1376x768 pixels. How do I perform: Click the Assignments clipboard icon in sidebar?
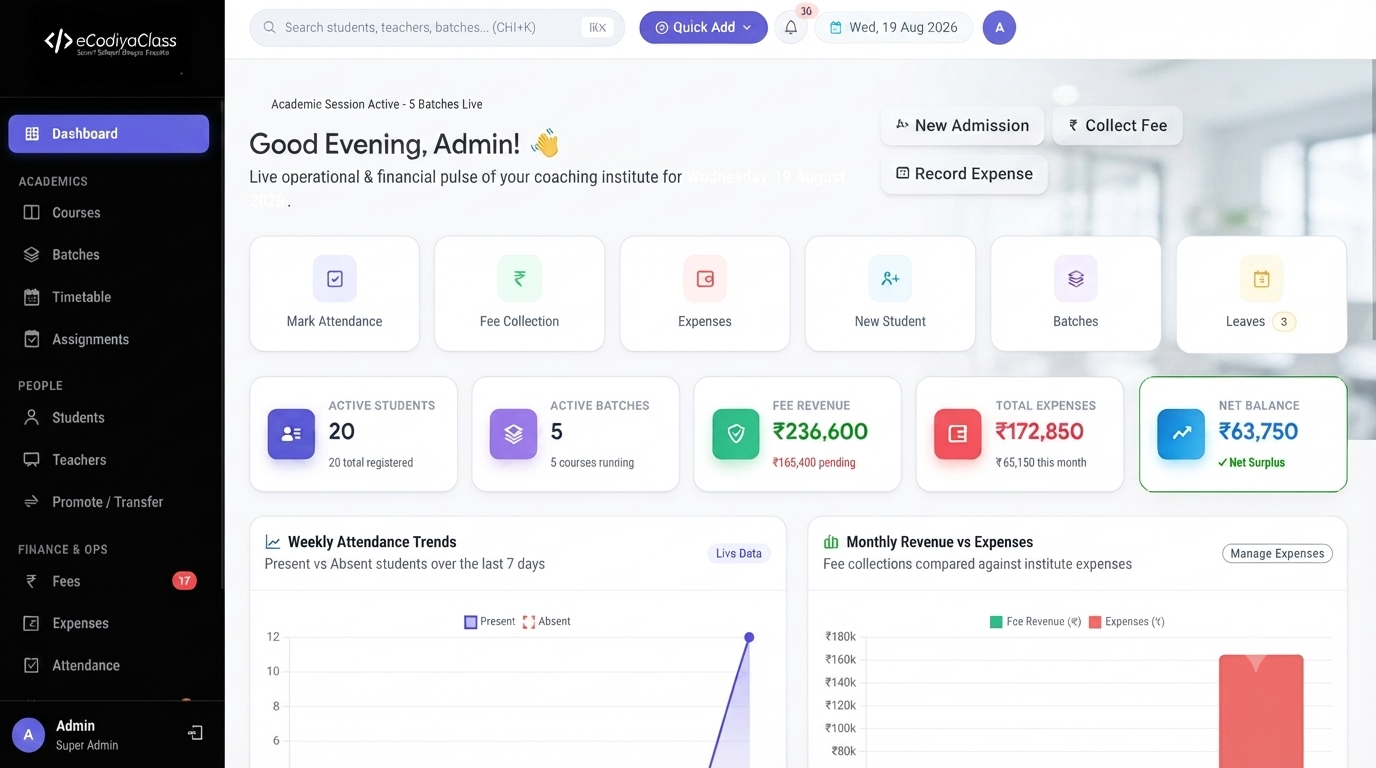coord(32,339)
